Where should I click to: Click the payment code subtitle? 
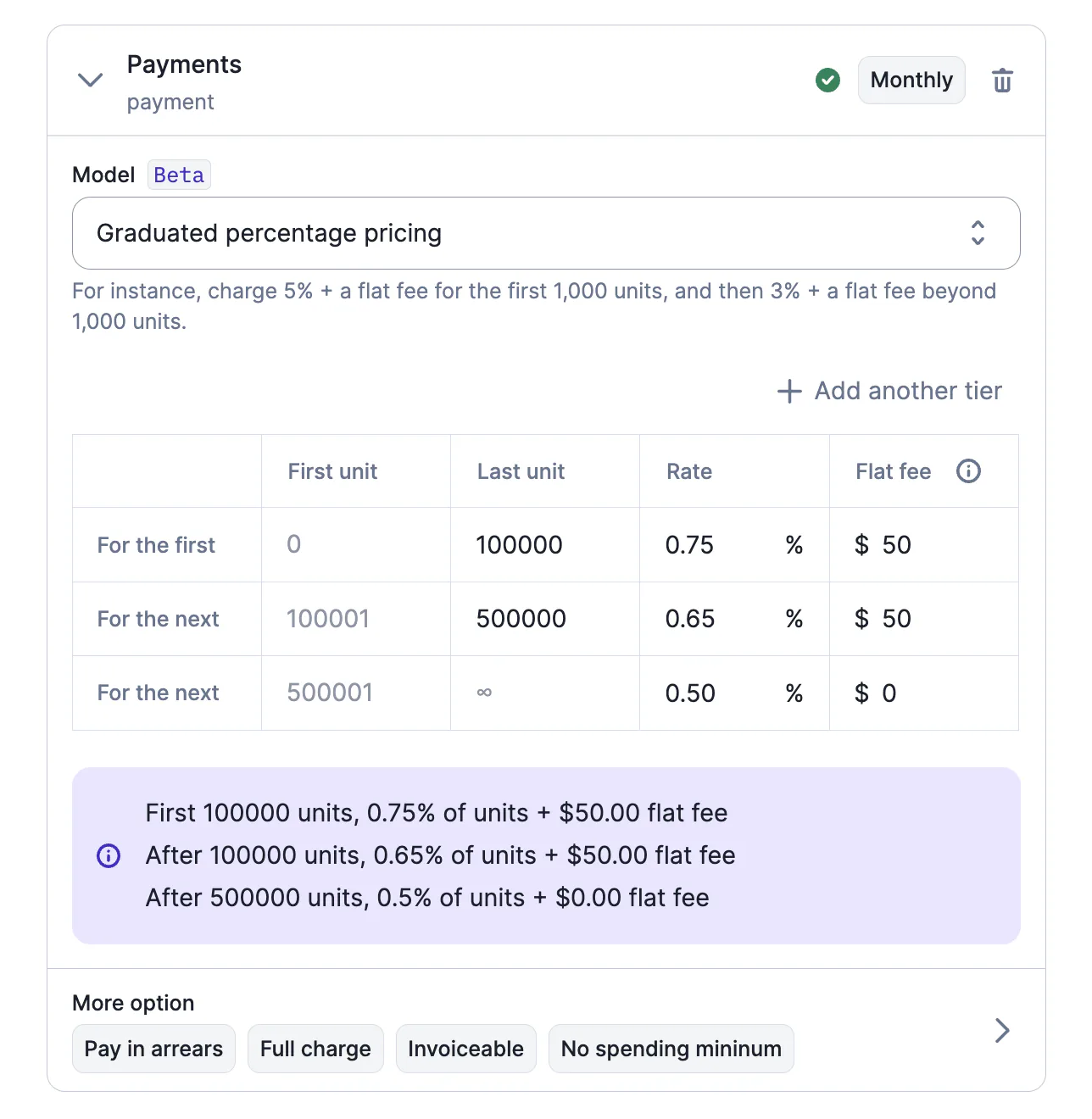(170, 103)
